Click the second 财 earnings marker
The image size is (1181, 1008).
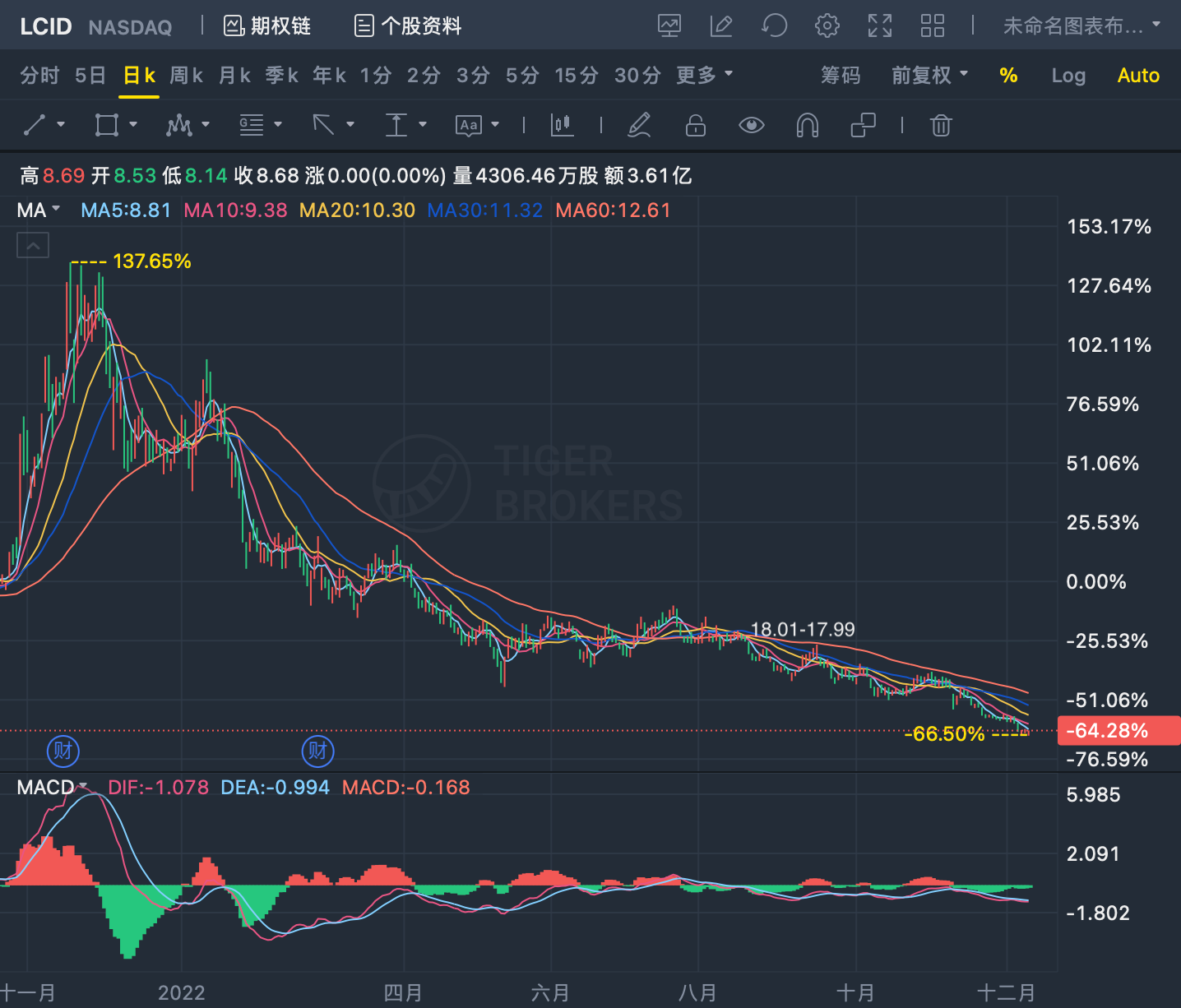coord(318,751)
